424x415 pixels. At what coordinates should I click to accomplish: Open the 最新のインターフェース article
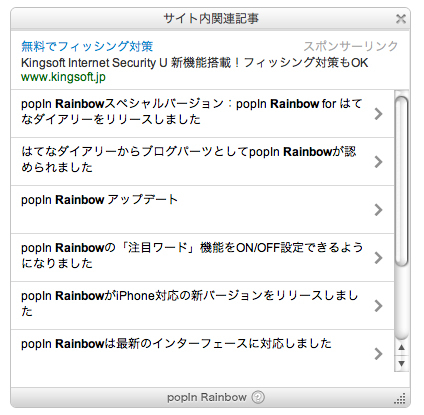202,353
